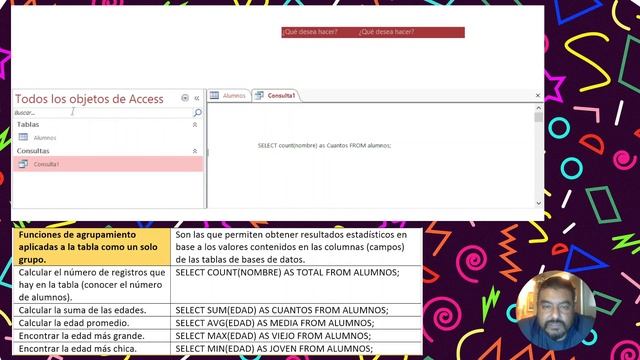The height and width of the screenshot is (360, 640).
Task: Click the SELECT COUNT(NOMBRE) AS TOTAL cell
Action: click(296, 285)
